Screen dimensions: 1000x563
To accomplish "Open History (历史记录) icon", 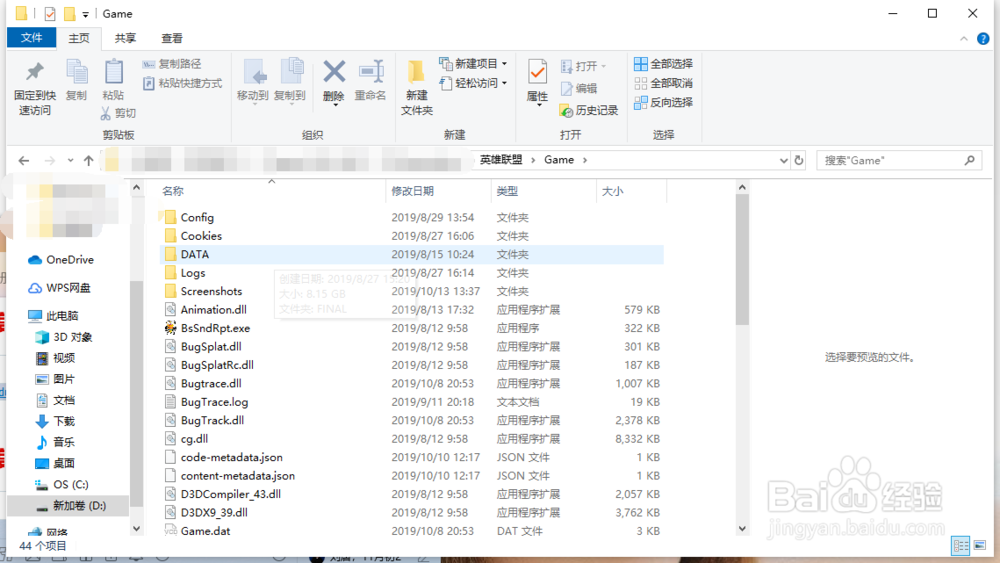I will point(566,110).
